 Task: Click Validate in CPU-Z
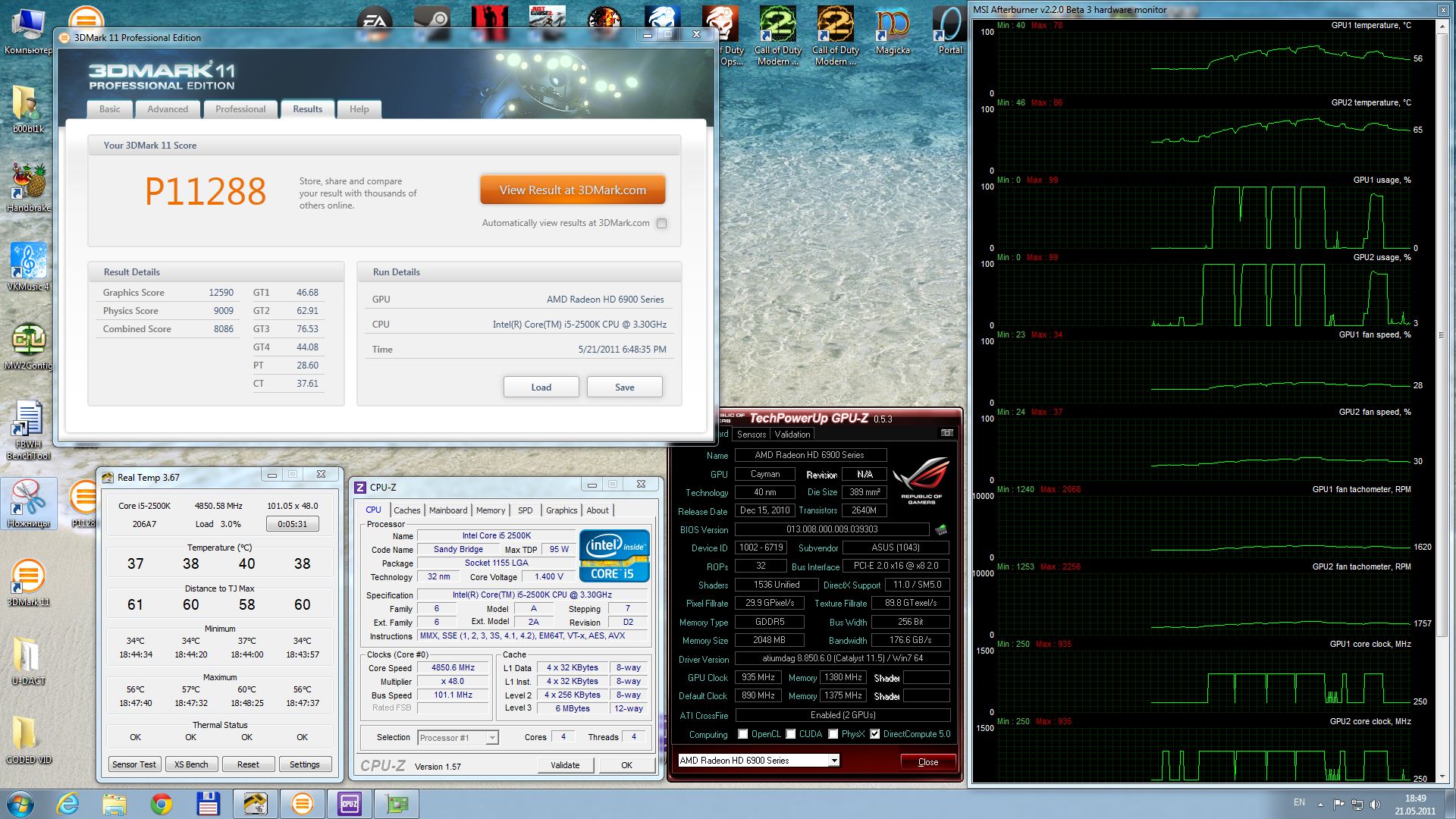(565, 765)
